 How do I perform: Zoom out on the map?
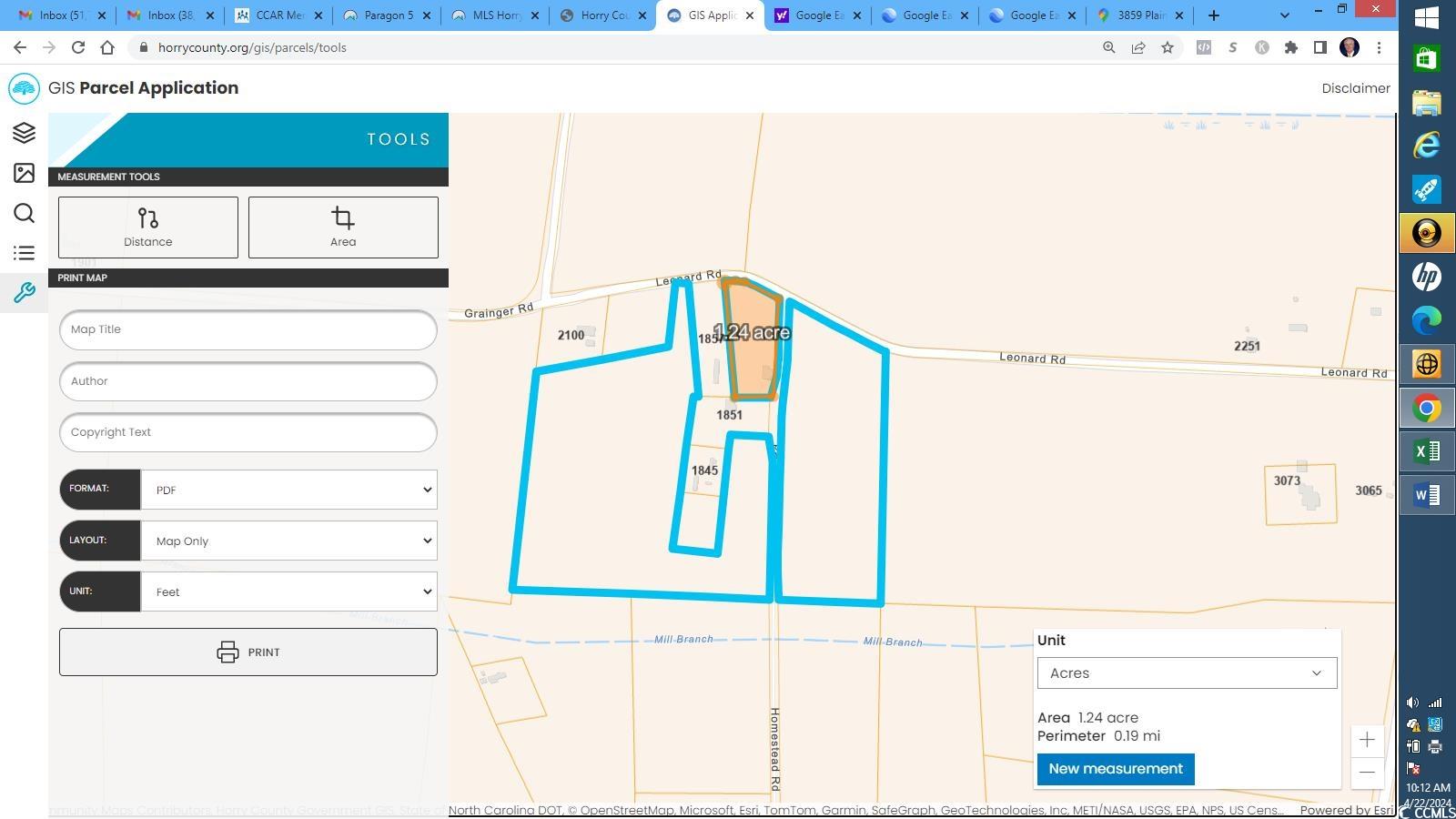tap(1367, 773)
